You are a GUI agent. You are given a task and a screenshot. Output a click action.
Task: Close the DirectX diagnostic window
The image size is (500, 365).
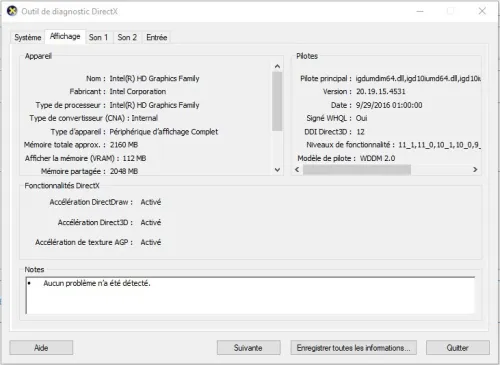[482, 11]
